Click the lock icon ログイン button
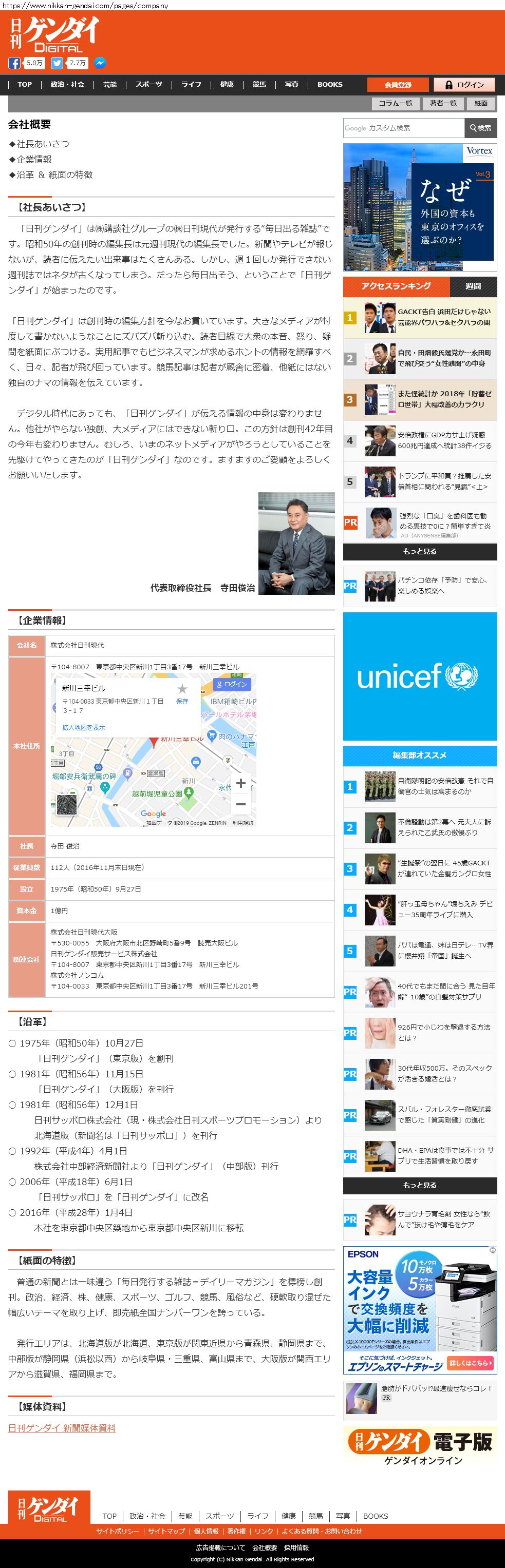505x1568 pixels. coord(465,85)
